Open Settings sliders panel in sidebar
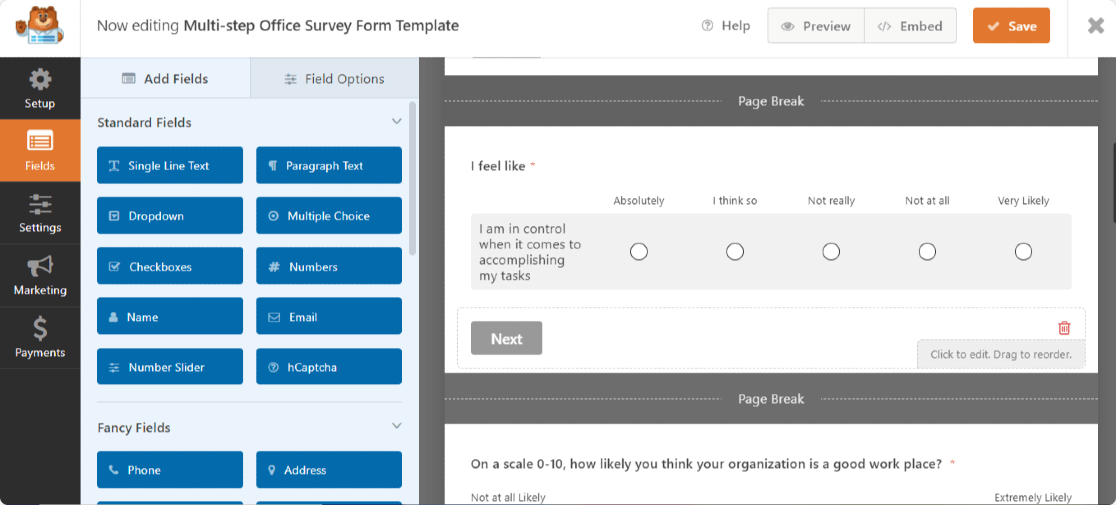The width and height of the screenshot is (1116, 505). click(40, 213)
